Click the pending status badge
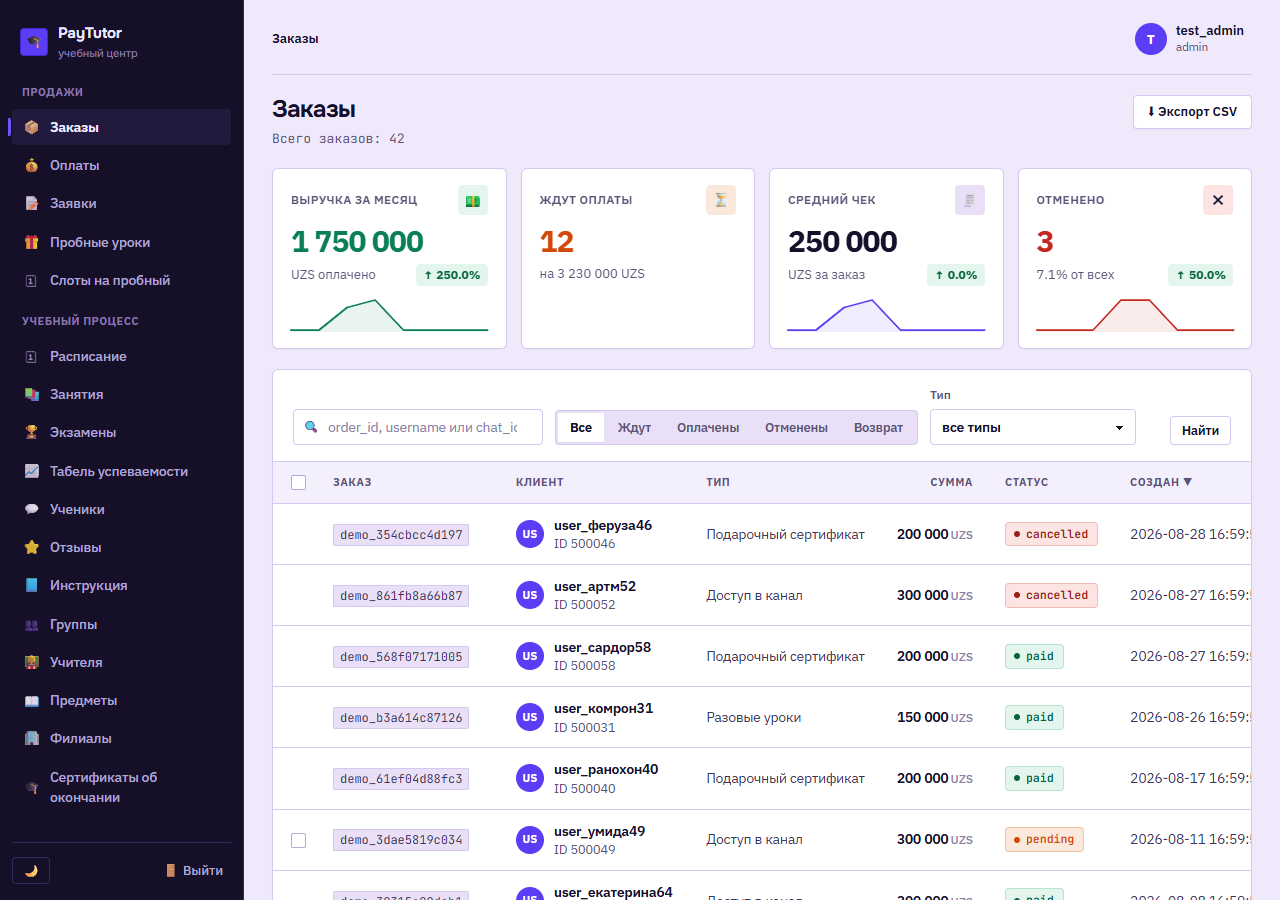Viewport: 1280px width, 900px height. coord(1044,839)
